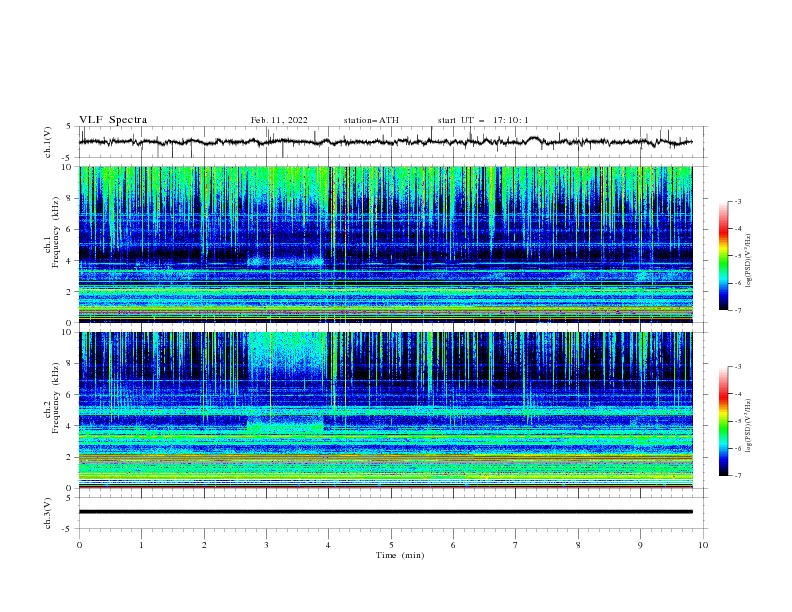Click time axis tick label 7
The width and height of the screenshot is (792, 612).
coord(516,545)
